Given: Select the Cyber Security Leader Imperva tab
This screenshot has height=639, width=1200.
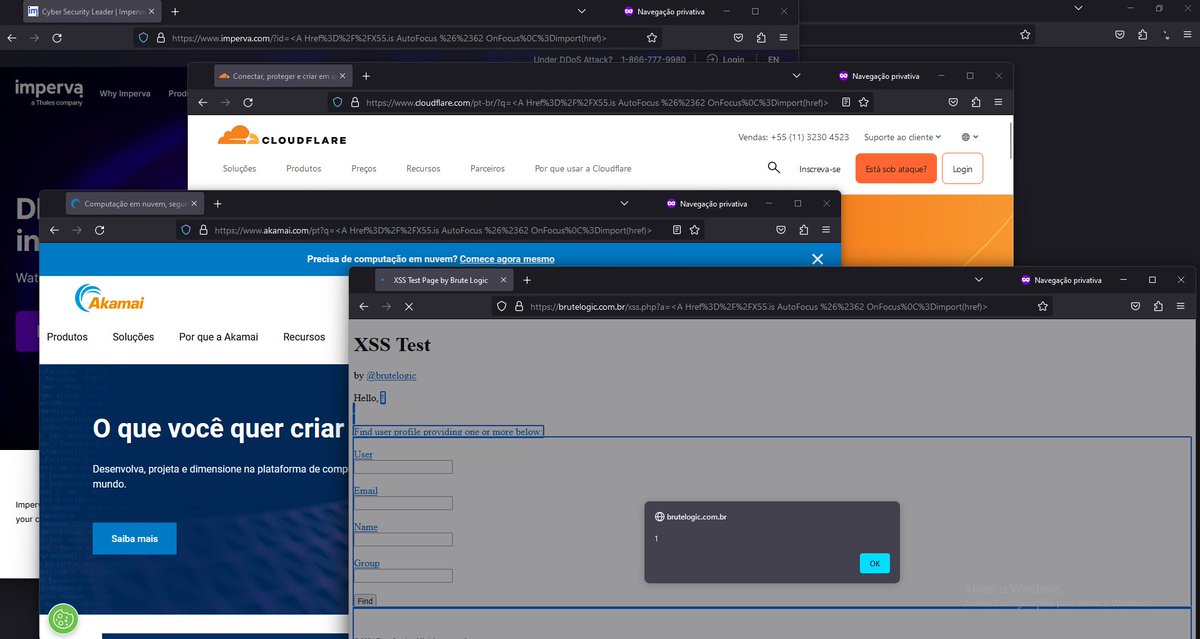Looking at the screenshot, I should point(92,12).
